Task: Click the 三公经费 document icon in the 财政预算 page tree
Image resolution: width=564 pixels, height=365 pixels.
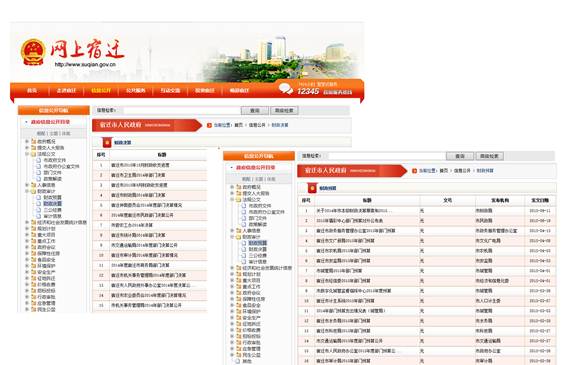Action: pyautogui.click(x=244, y=255)
